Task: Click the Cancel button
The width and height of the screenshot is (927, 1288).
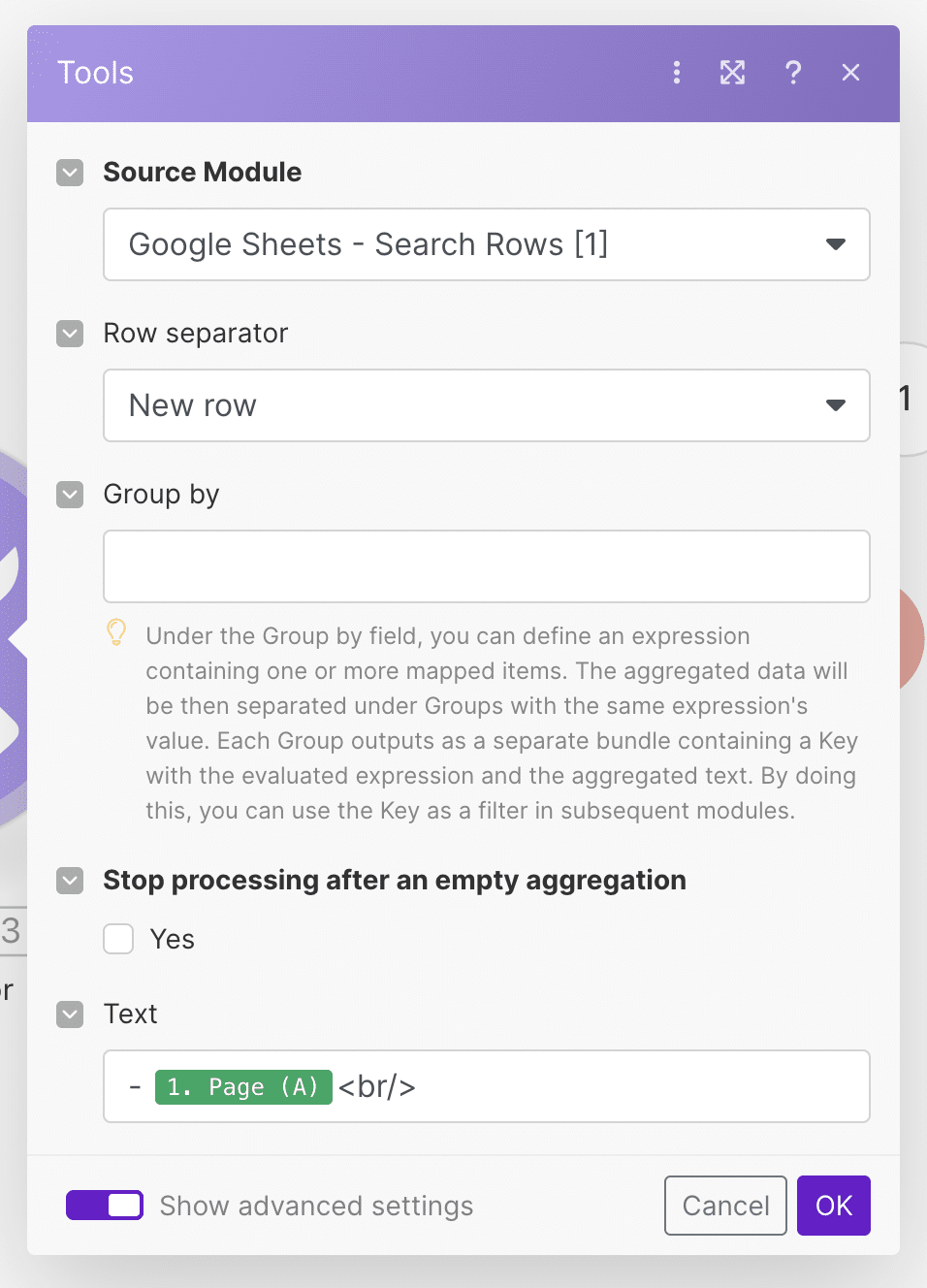Action: 725,1206
